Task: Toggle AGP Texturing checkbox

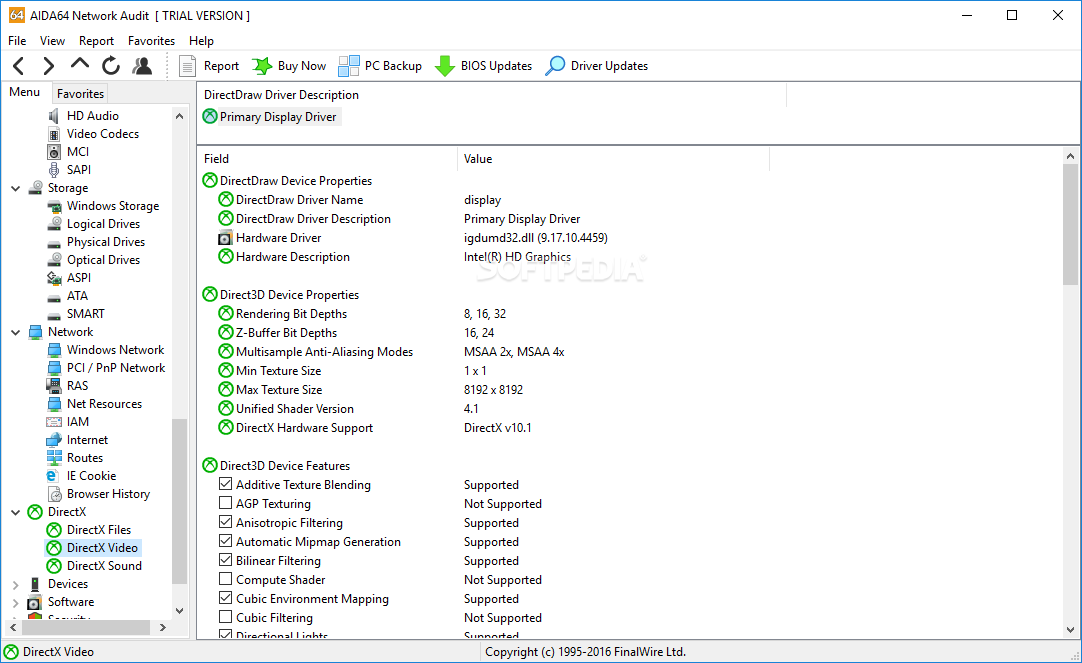Action: 226,503
